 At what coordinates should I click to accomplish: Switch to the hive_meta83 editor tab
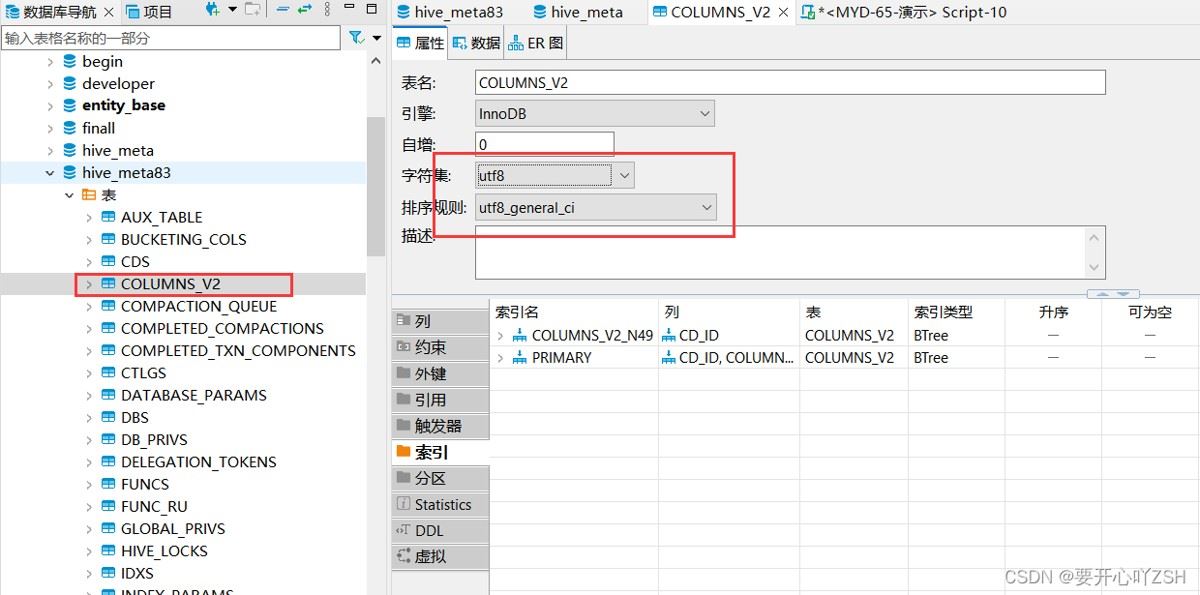pos(449,12)
